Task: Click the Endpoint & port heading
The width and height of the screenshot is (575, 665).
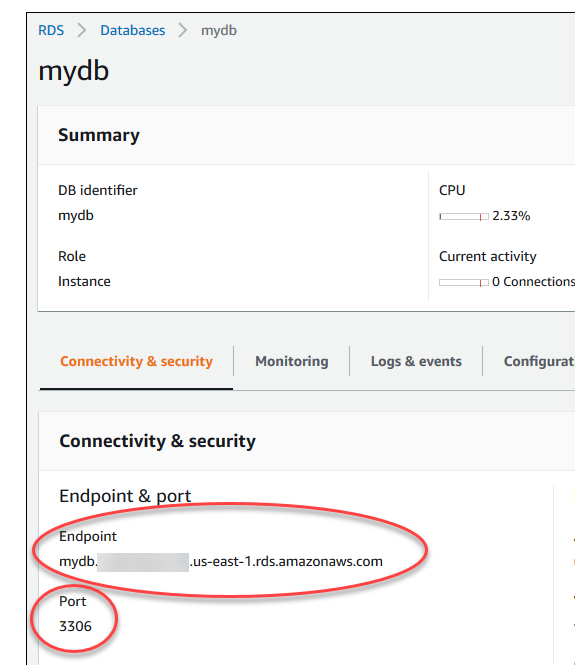Action: pos(125,496)
